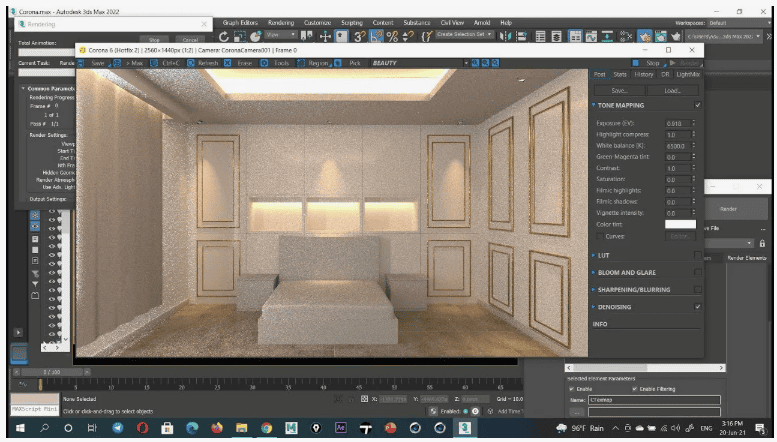Viewport: 777px width, 442px height.
Task: Click the Refresh icon in frame buffer
Action: pyautogui.click(x=191, y=63)
